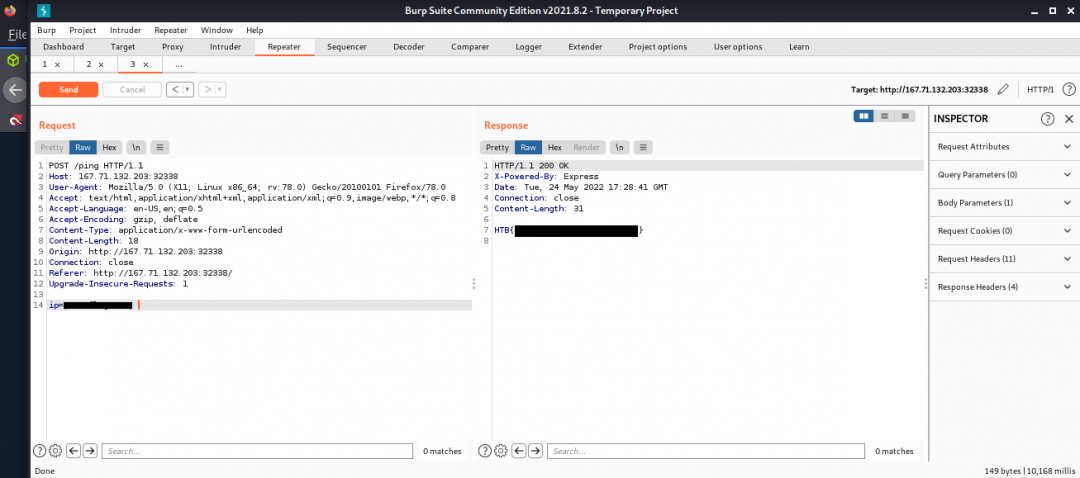Viewport: 1080px width, 478px height.
Task: Select Render view in Response panel
Action: pyautogui.click(x=586, y=147)
